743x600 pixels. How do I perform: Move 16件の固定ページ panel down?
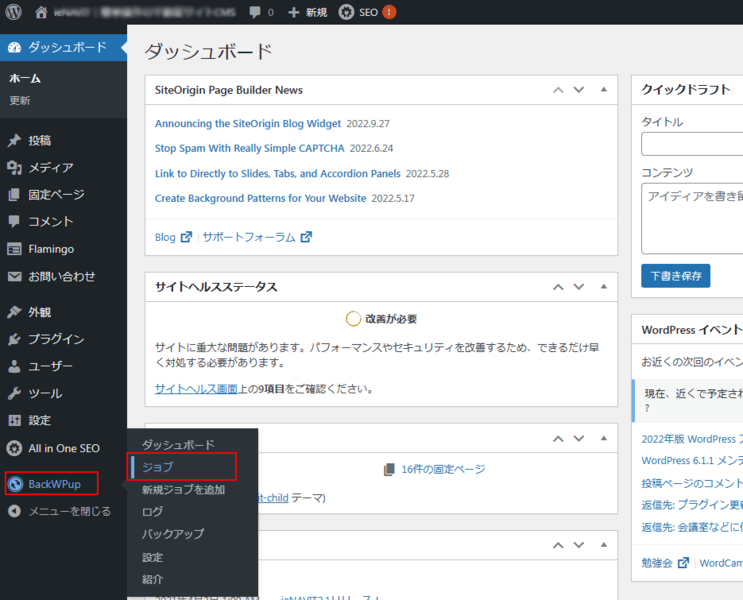tap(579, 438)
